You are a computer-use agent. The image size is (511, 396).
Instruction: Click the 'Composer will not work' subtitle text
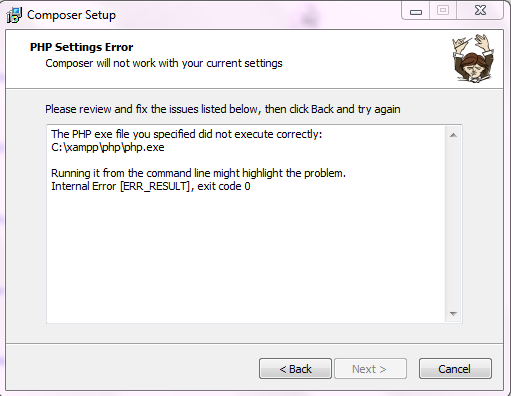click(x=164, y=63)
